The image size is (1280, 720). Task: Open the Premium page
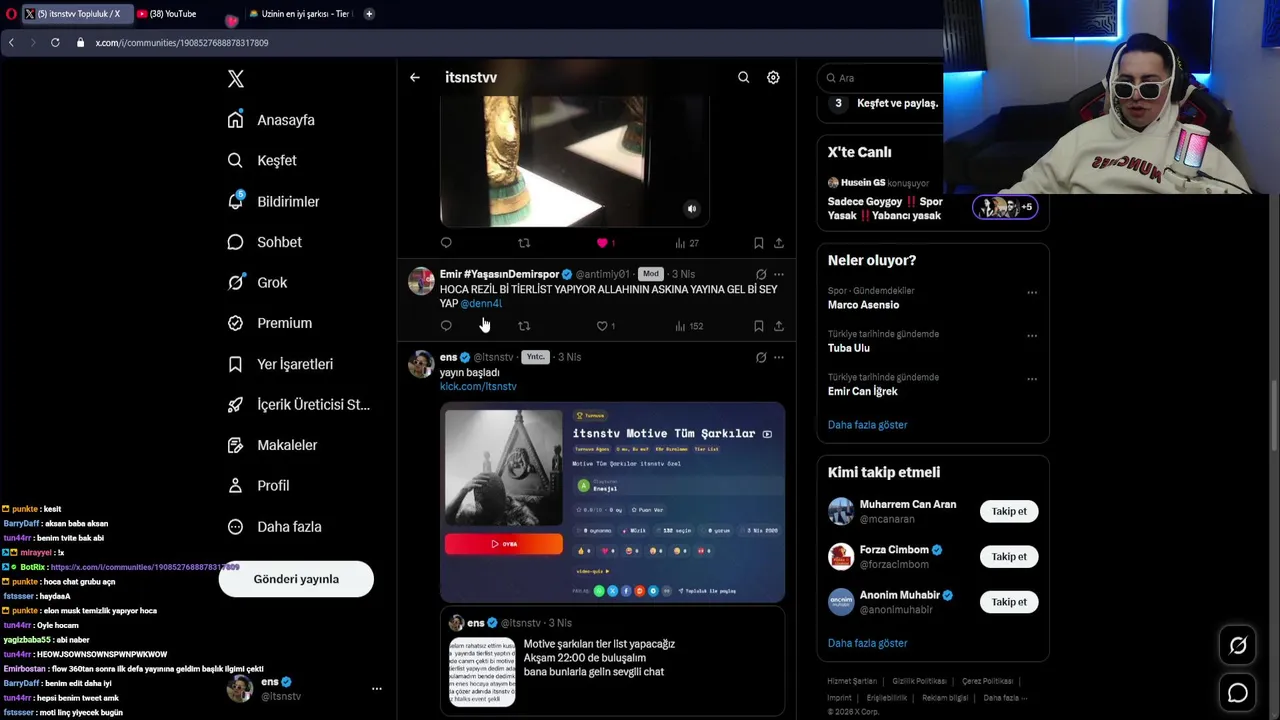pos(269,323)
